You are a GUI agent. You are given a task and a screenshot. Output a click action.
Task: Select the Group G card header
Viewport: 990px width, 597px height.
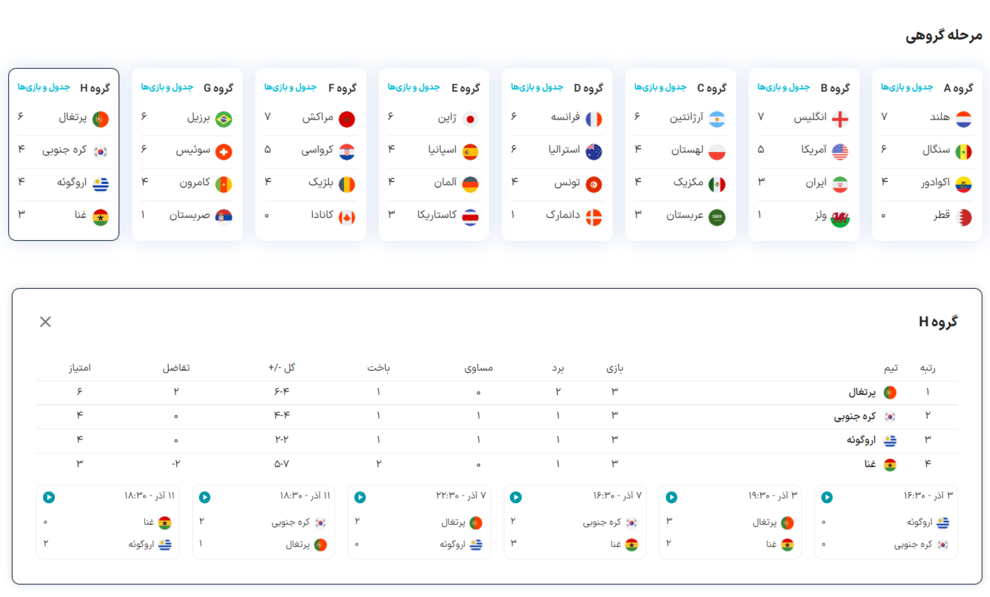[219, 88]
